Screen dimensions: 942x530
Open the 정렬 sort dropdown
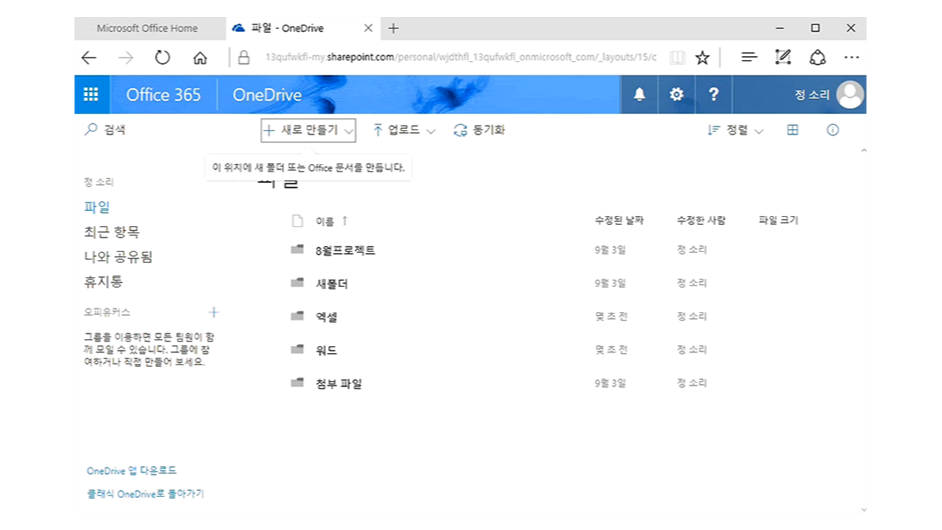736,130
